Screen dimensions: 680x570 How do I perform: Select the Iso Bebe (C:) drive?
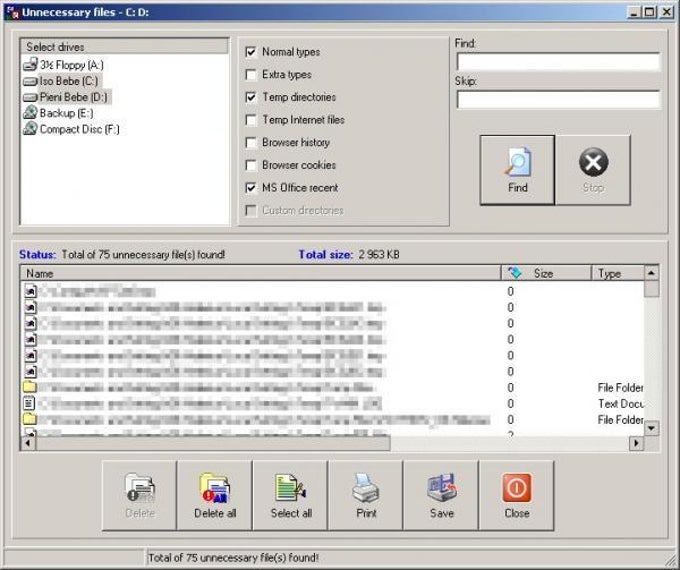coord(61,81)
